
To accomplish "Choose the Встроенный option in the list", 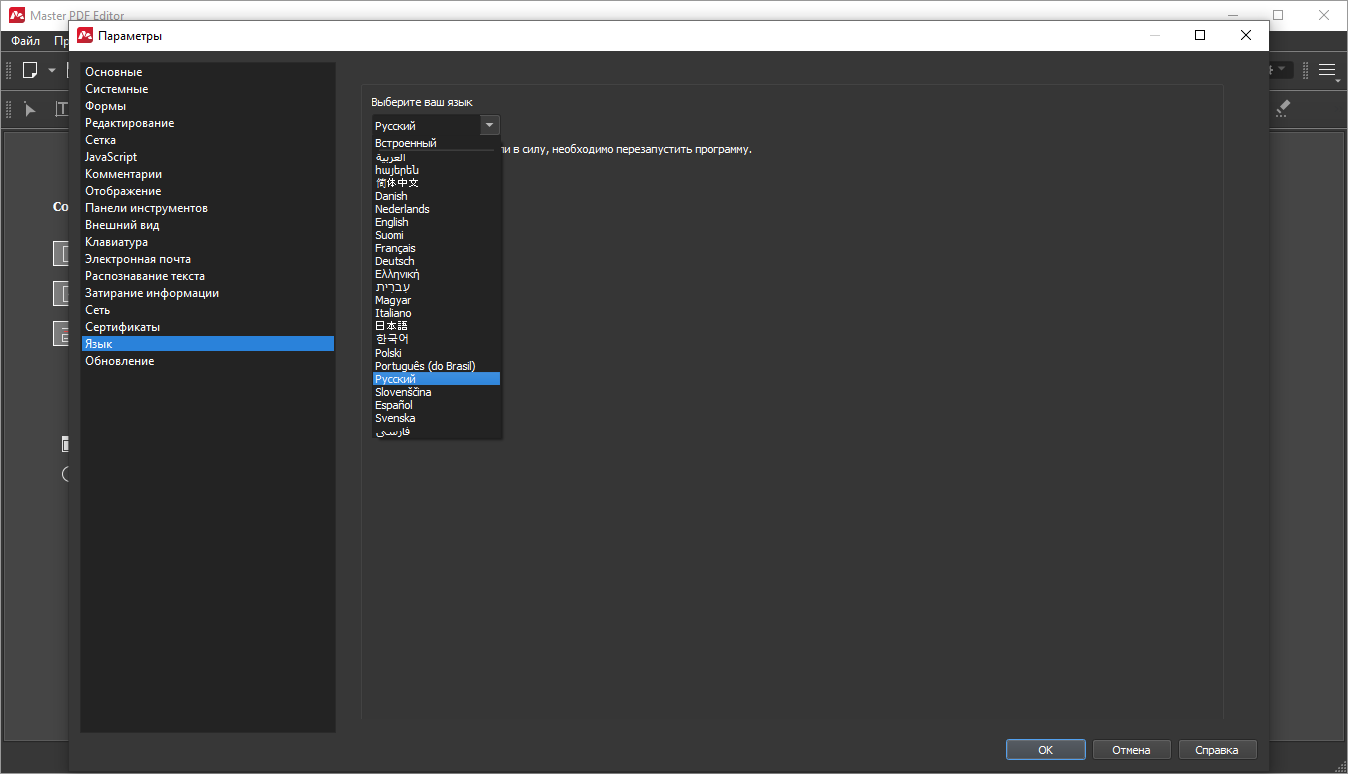I will pyautogui.click(x=406, y=143).
